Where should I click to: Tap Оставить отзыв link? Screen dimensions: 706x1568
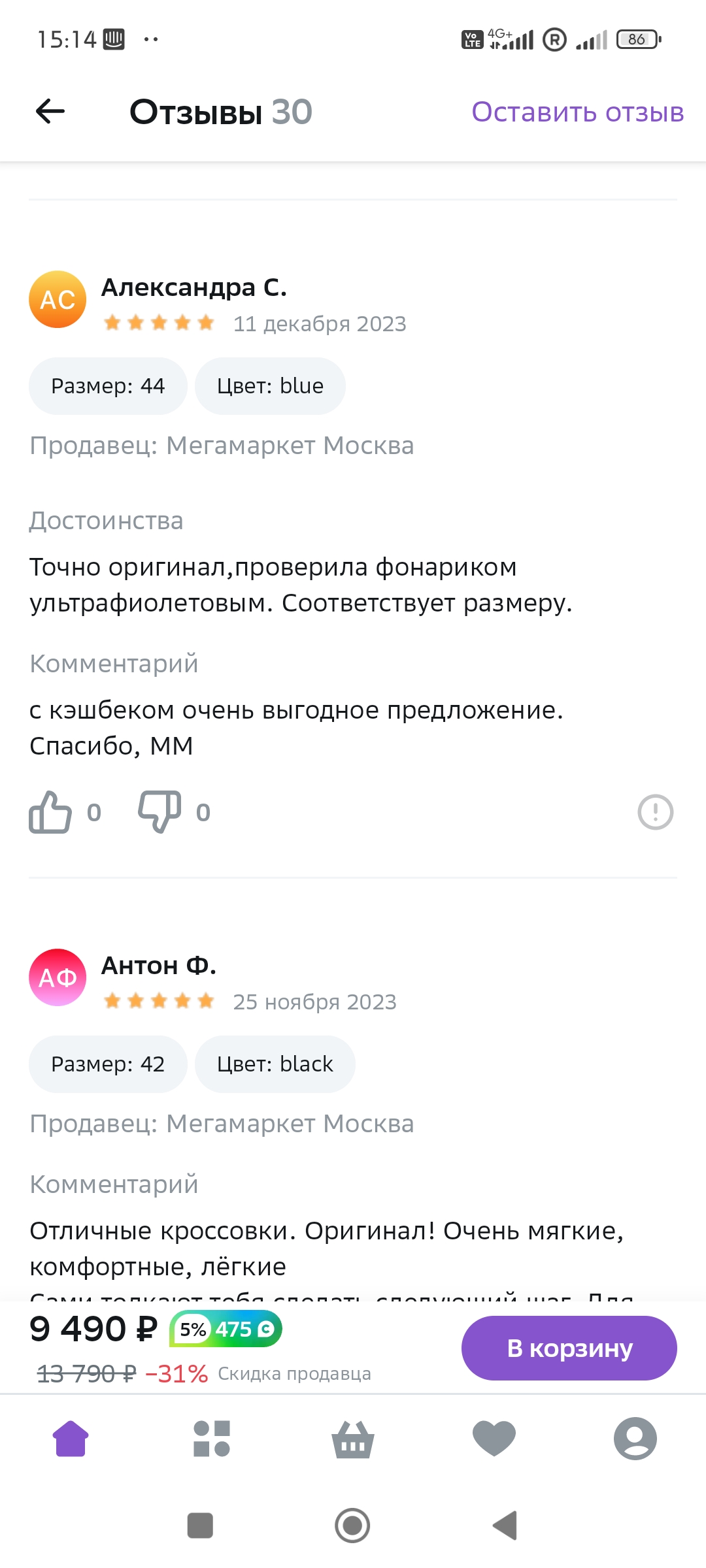(x=578, y=112)
